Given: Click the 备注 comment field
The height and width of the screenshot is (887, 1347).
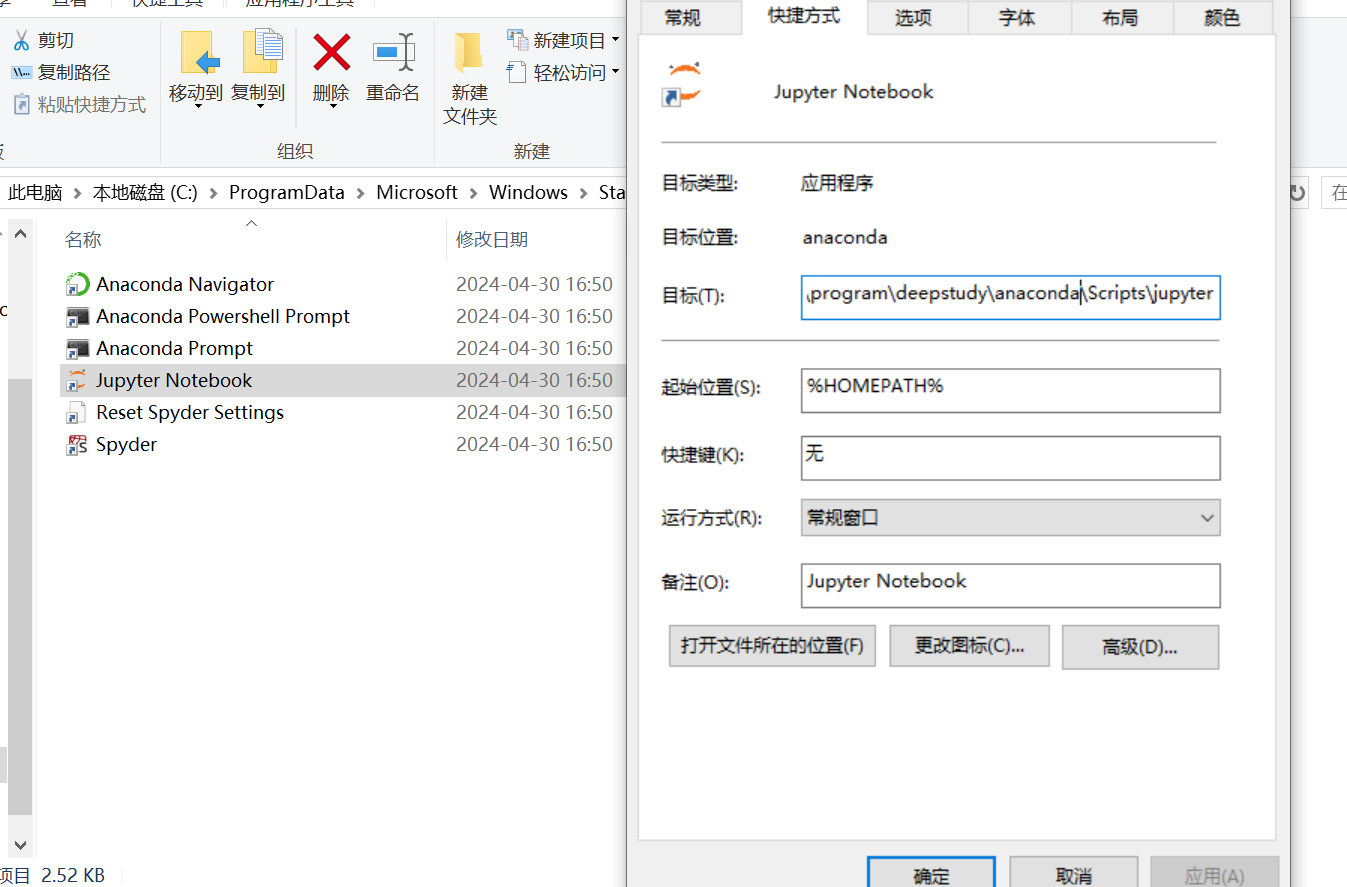Looking at the screenshot, I should [x=1010, y=586].
